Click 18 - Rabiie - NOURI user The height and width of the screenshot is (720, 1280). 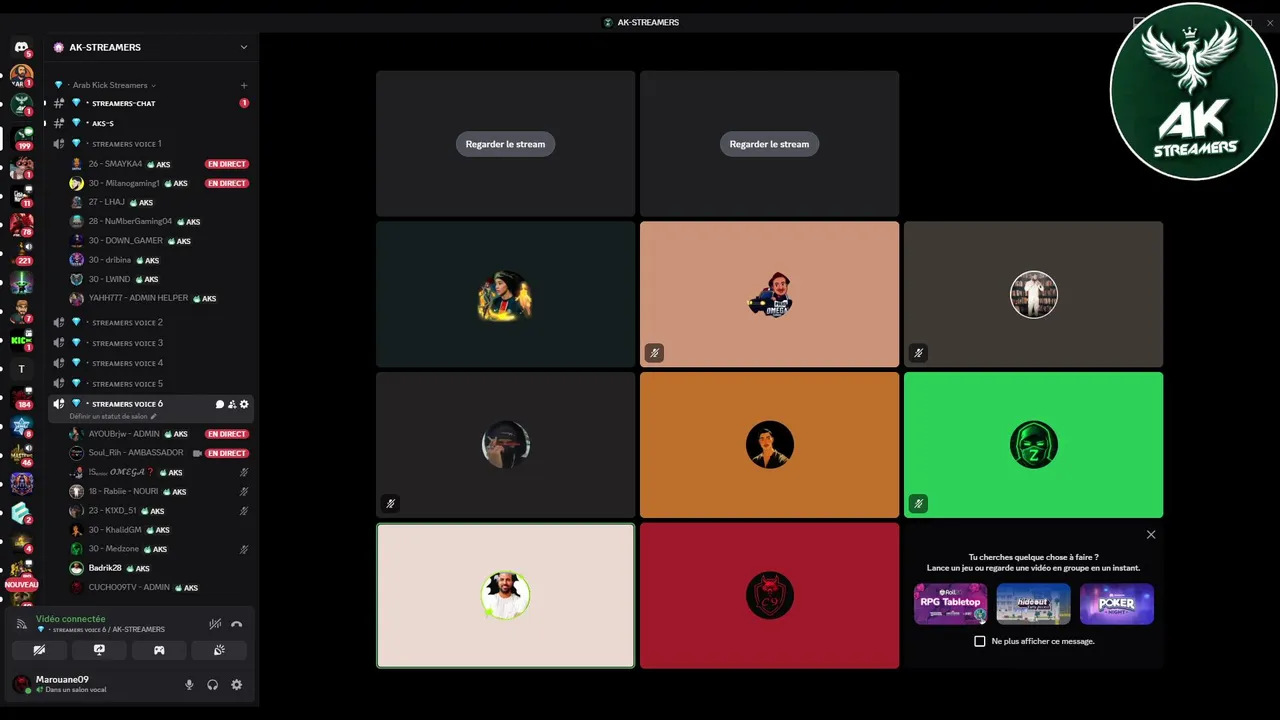[160, 492]
